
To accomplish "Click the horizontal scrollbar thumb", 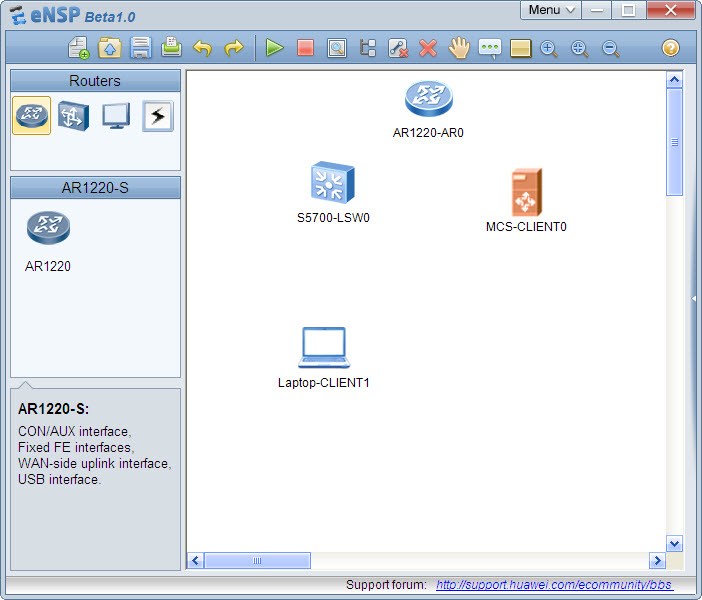I will 257,561.
